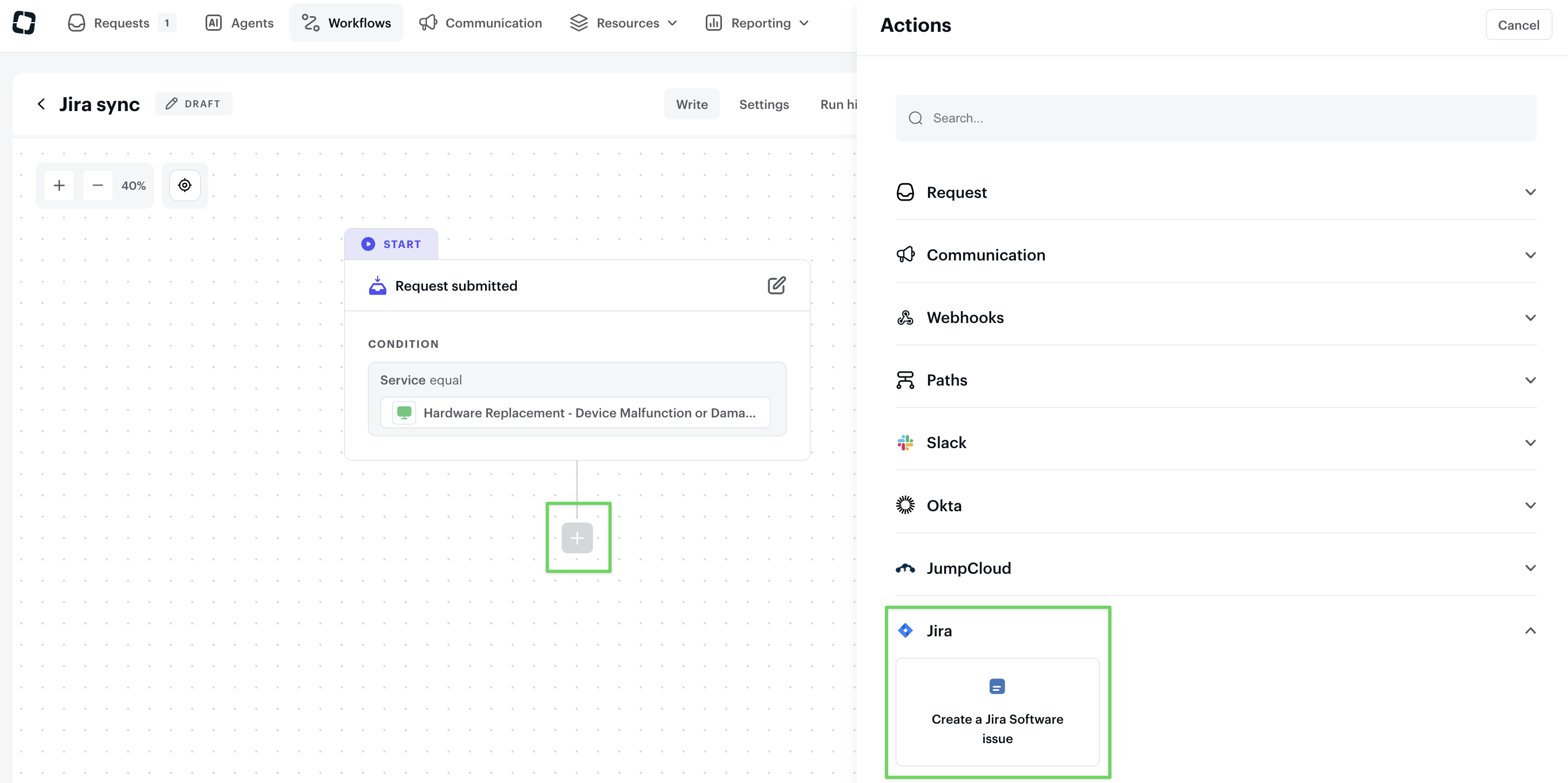Collapse the Jira actions section
The image size is (1568, 783).
(1530, 631)
